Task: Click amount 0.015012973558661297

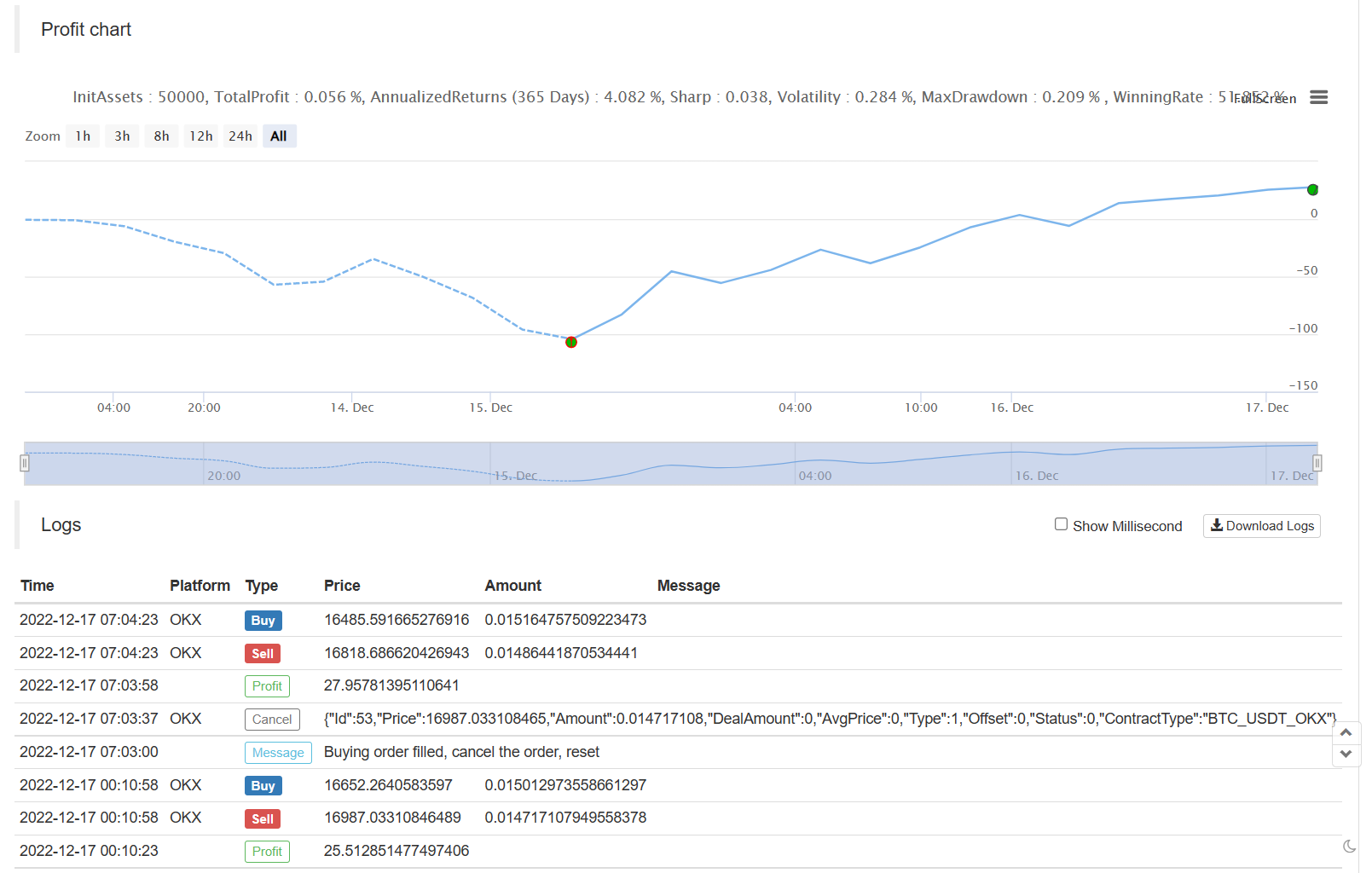Action: point(565,785)
